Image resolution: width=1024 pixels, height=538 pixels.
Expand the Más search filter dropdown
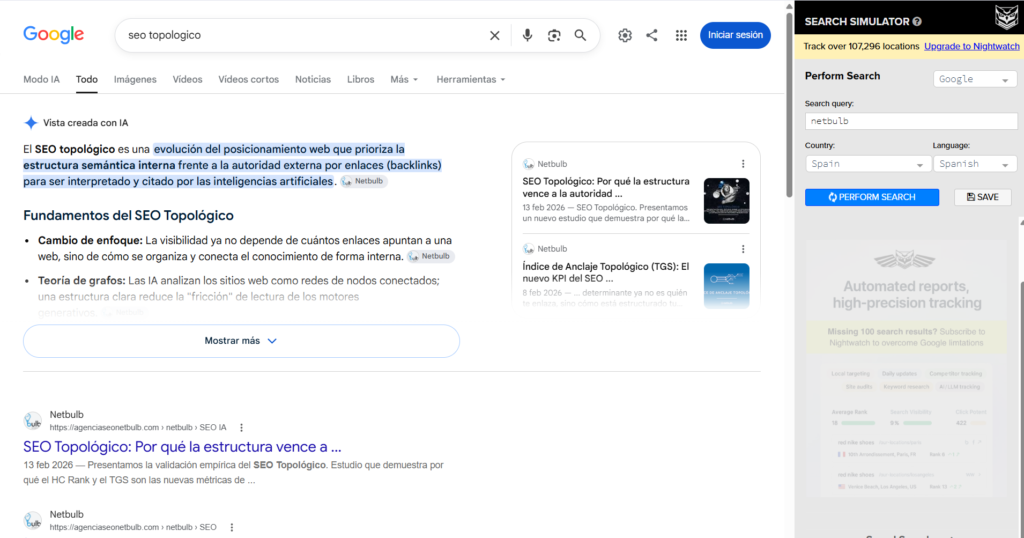pyautogui.click(x=404, y=80)
